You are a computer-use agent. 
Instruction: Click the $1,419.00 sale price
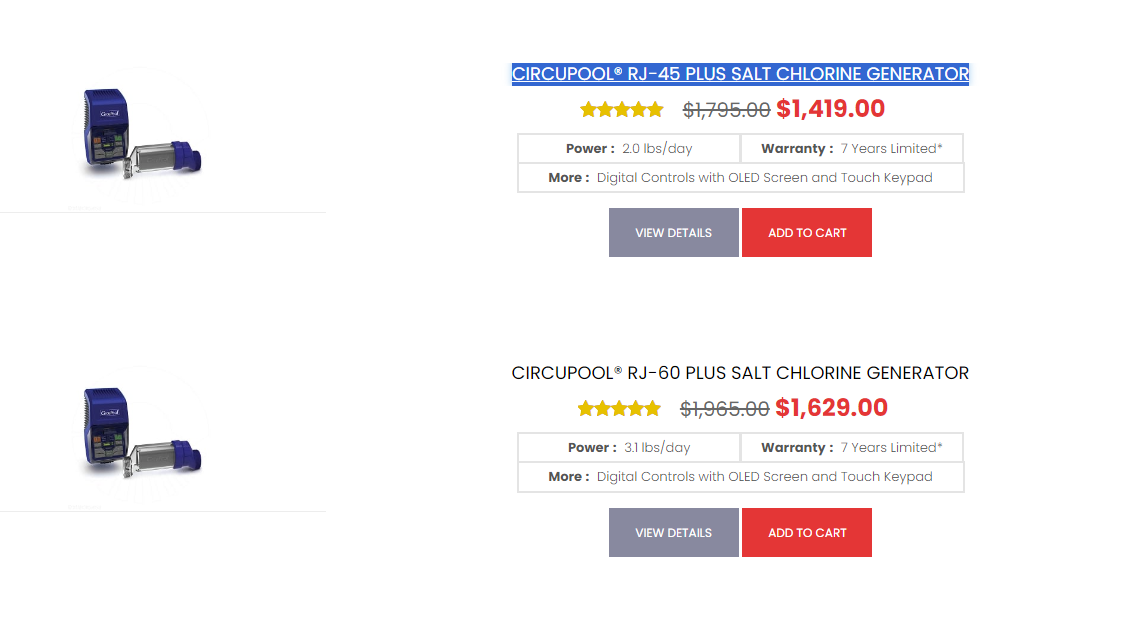pyautogui.click(x=830, y=109)
